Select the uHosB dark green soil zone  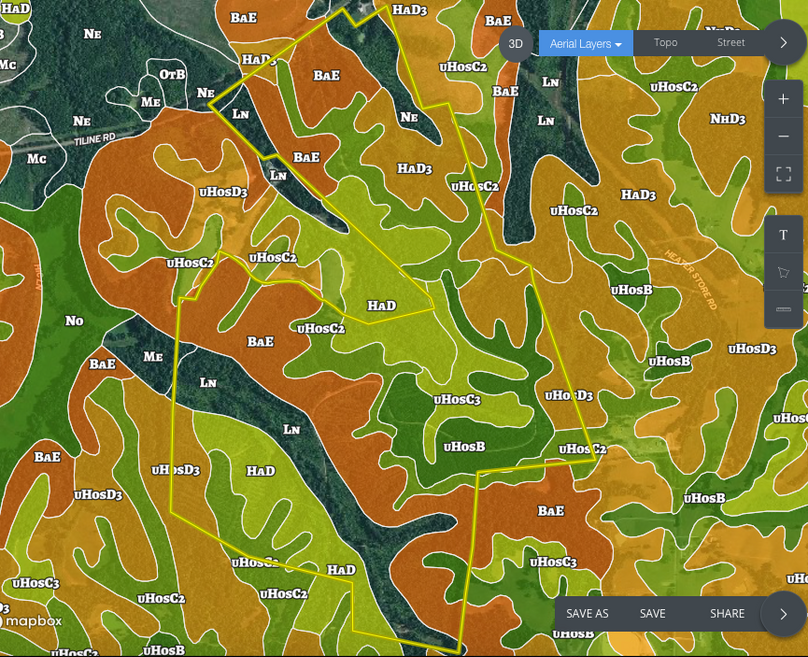(463, 446)
